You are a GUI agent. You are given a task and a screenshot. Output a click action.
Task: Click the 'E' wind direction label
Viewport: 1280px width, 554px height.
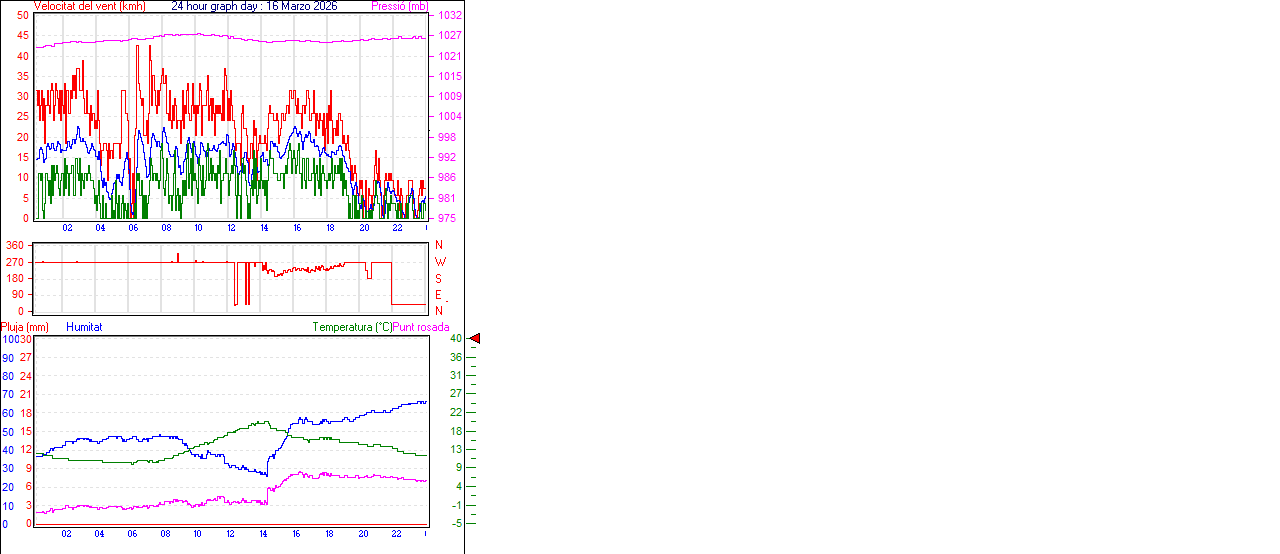point(439,295)
